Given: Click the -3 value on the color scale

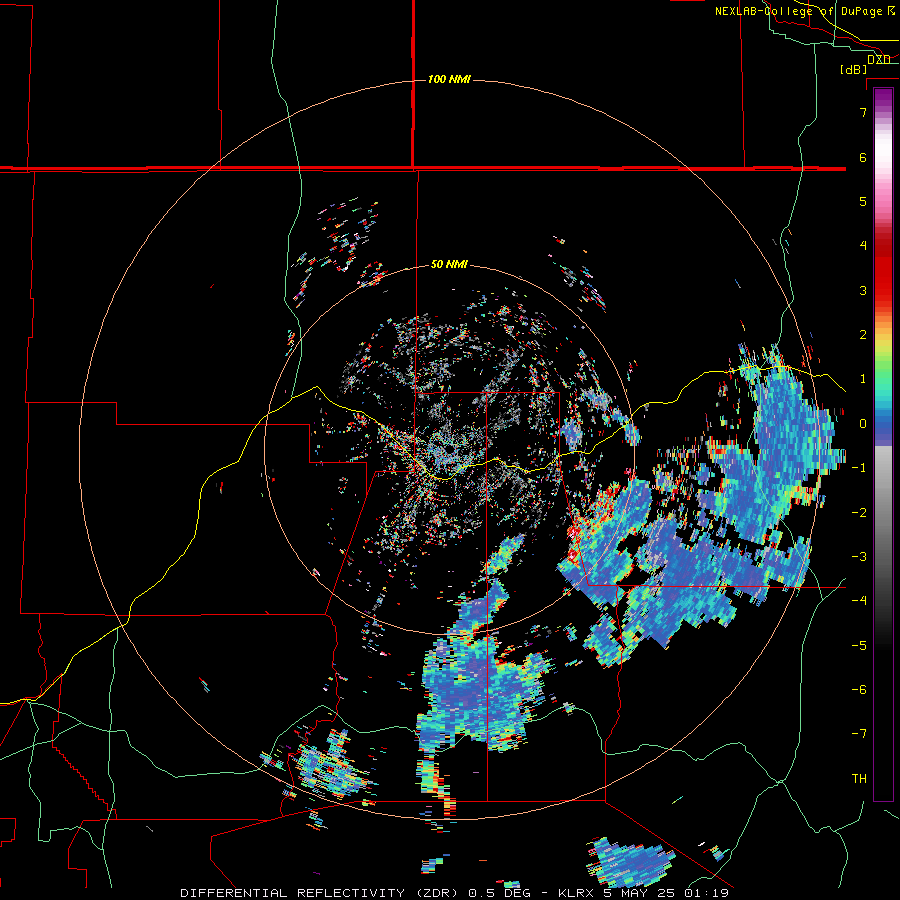Looking at the screenshot, I should tap(859, 557).
